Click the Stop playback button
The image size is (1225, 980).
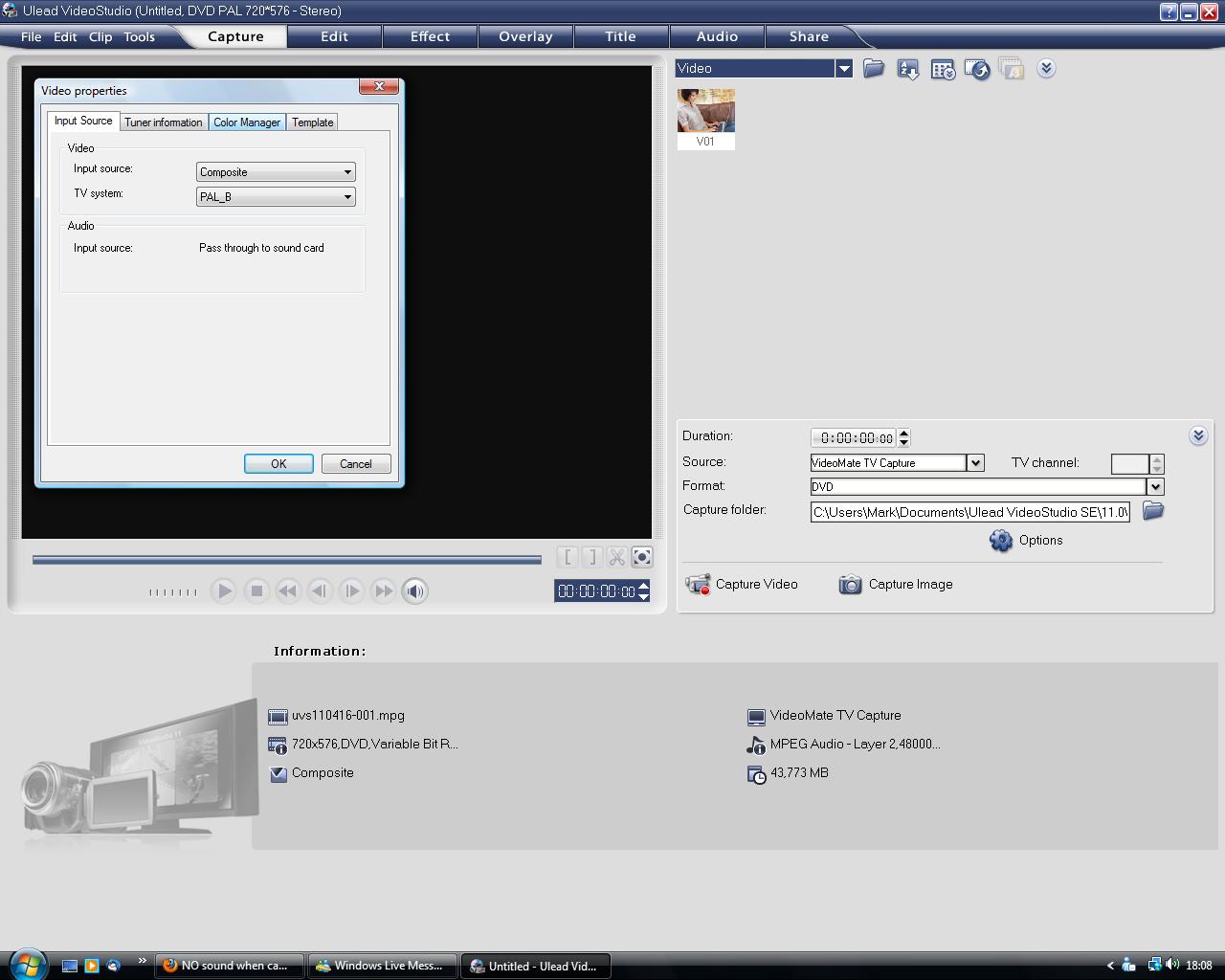[256, 590]
